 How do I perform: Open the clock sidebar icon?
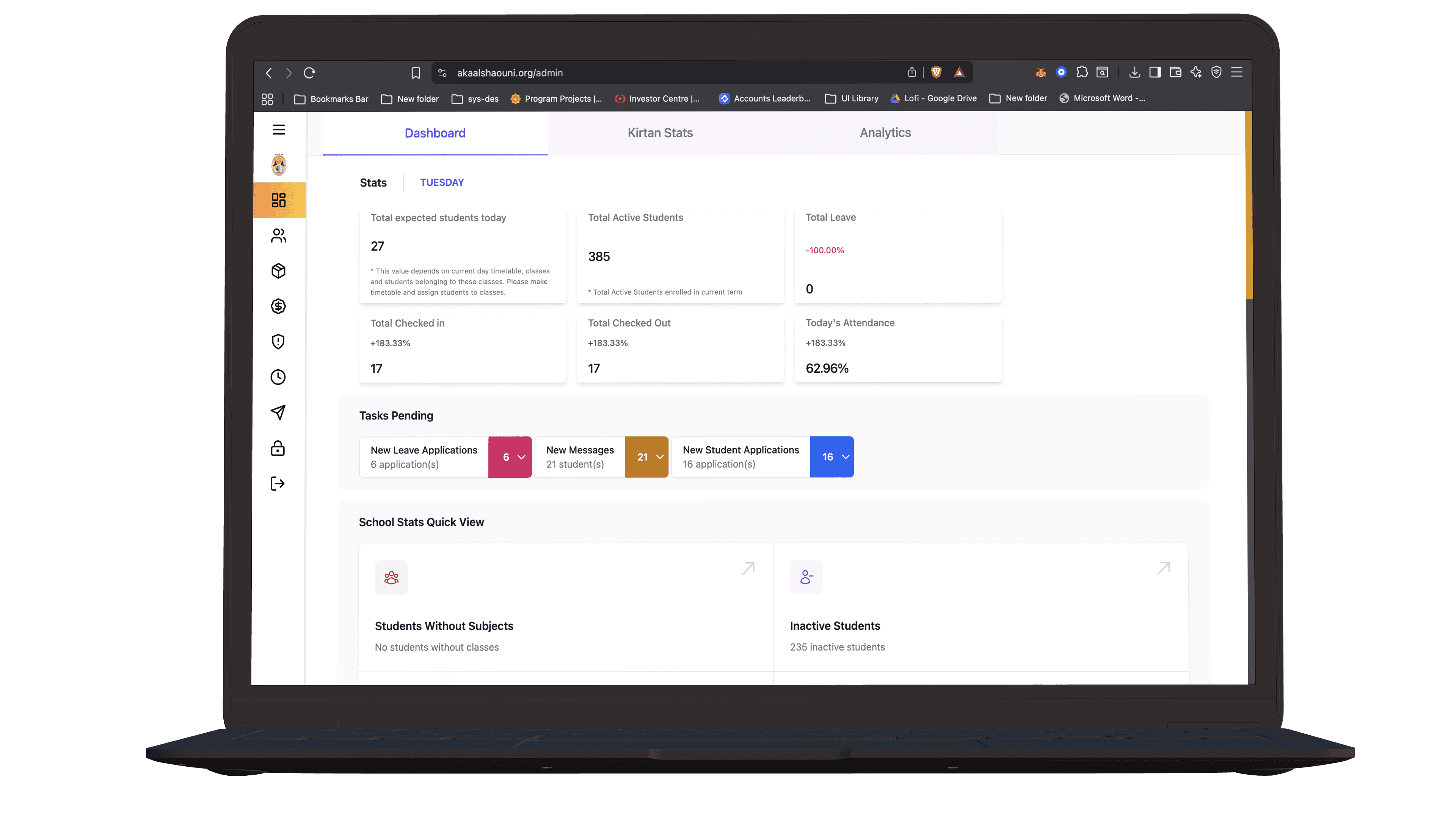[278, 377]
